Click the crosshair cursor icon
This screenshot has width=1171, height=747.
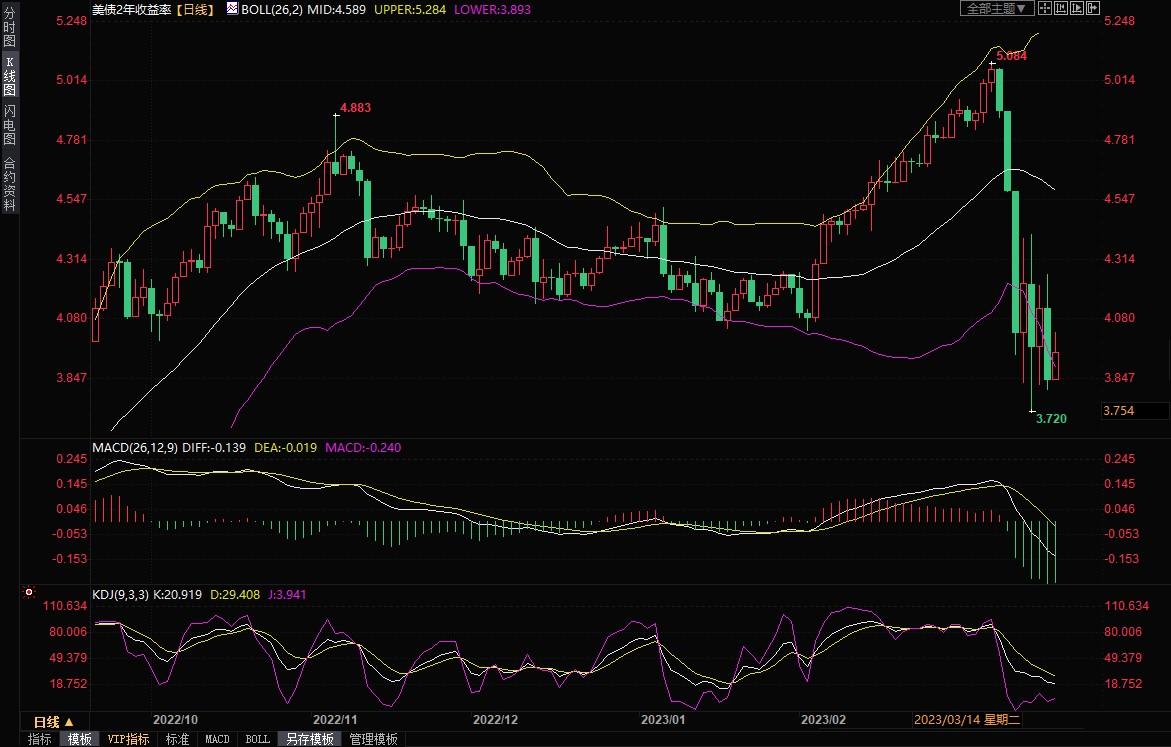(1044, 8)
